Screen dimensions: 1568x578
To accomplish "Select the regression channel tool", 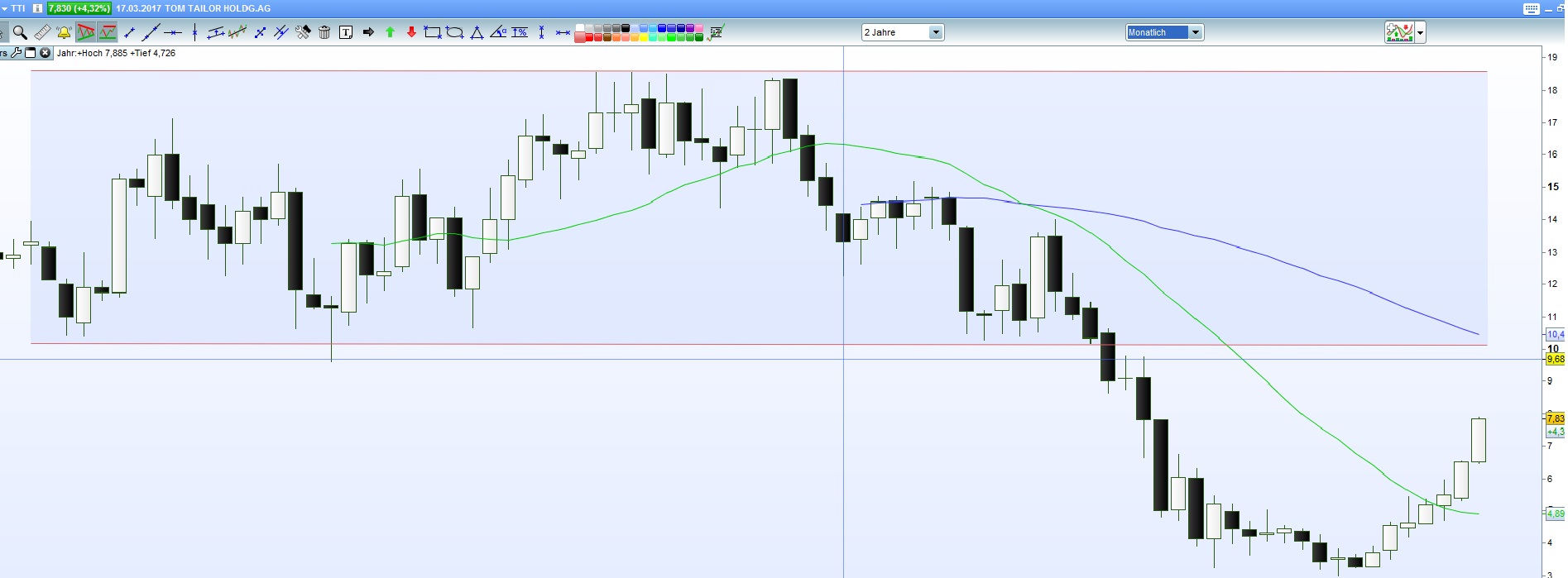I will coord(237,32).
